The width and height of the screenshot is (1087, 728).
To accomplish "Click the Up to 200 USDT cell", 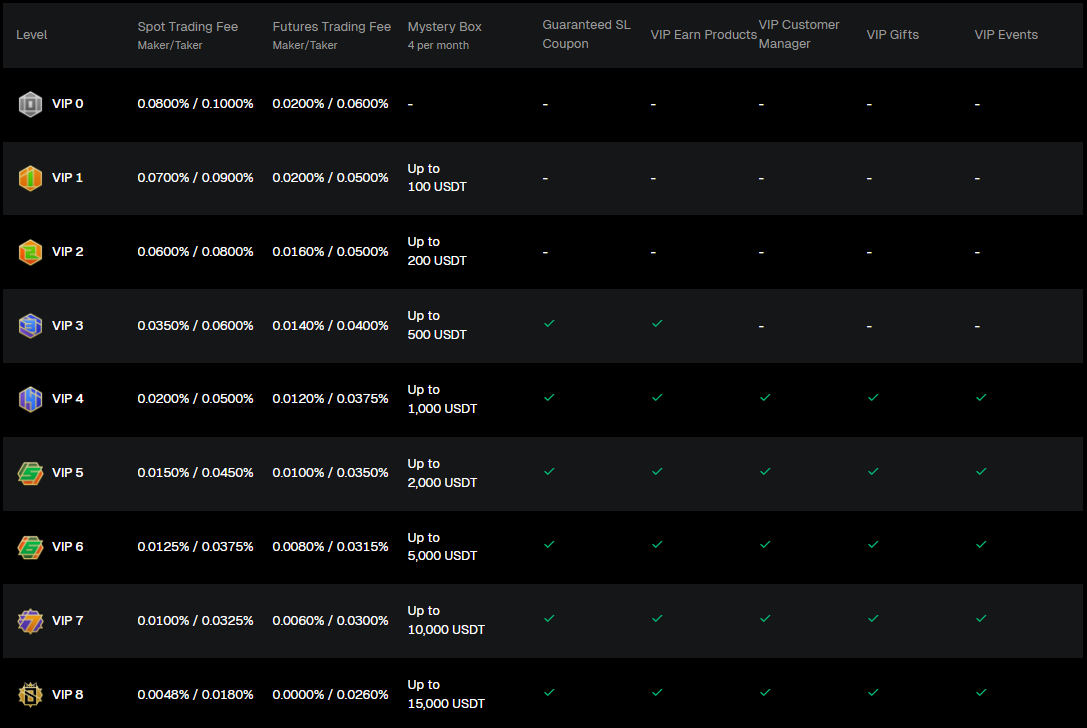I will 437,252.
